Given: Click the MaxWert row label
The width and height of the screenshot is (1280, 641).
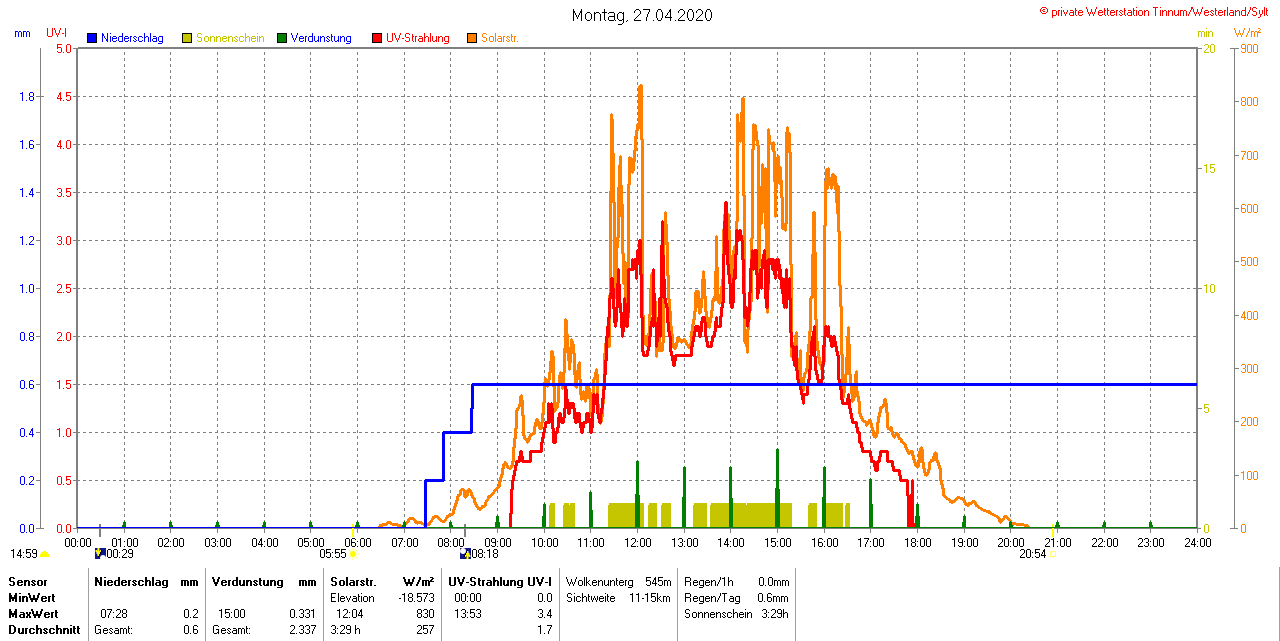Looking at the screenshot, I should pyautogui.click(x=33, y=613).
